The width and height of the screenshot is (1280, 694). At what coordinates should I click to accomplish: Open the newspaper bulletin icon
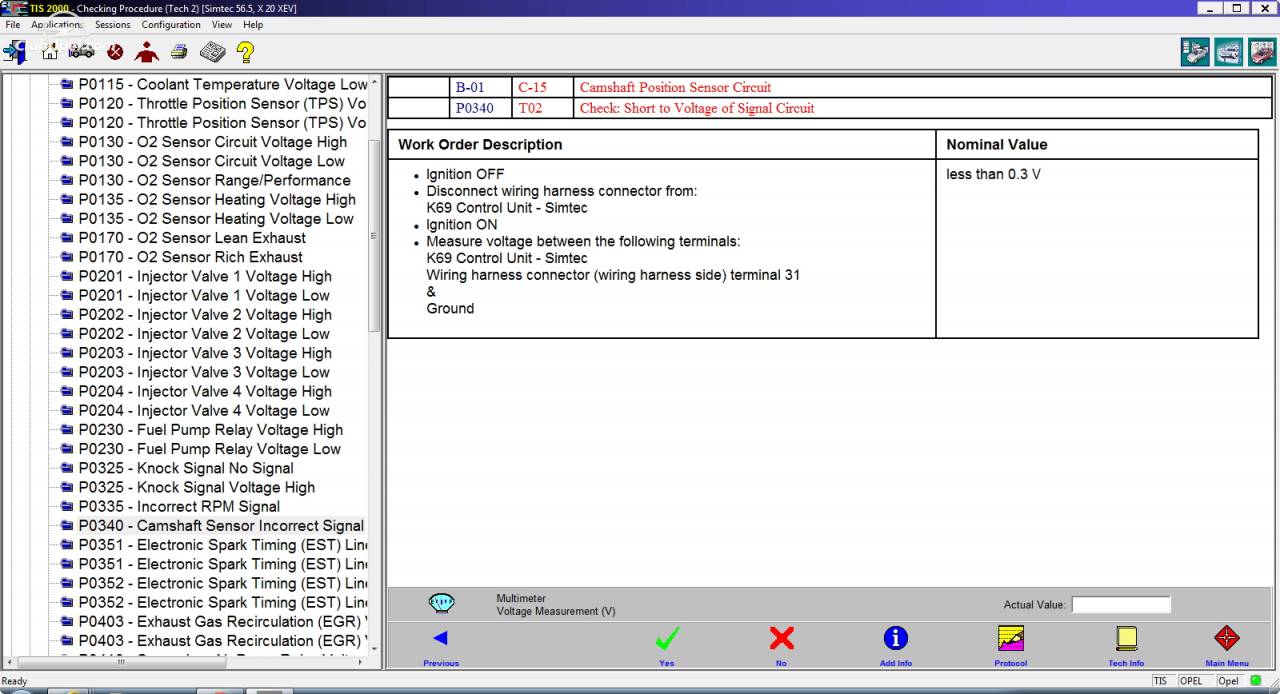pos(212,52)
